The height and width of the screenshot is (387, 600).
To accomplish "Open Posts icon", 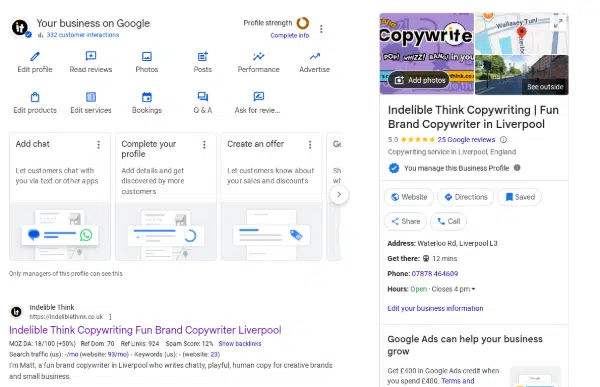I will tap(202, 56).
